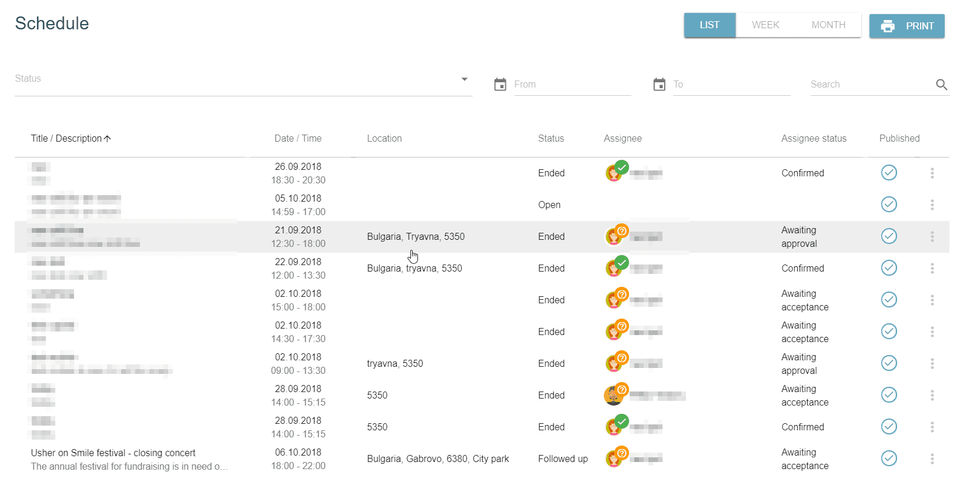The height and width of the screenshot is (492, 960).
Task: Toggle published check for 06.10.2018 shift
Action: tap(889, 458)
